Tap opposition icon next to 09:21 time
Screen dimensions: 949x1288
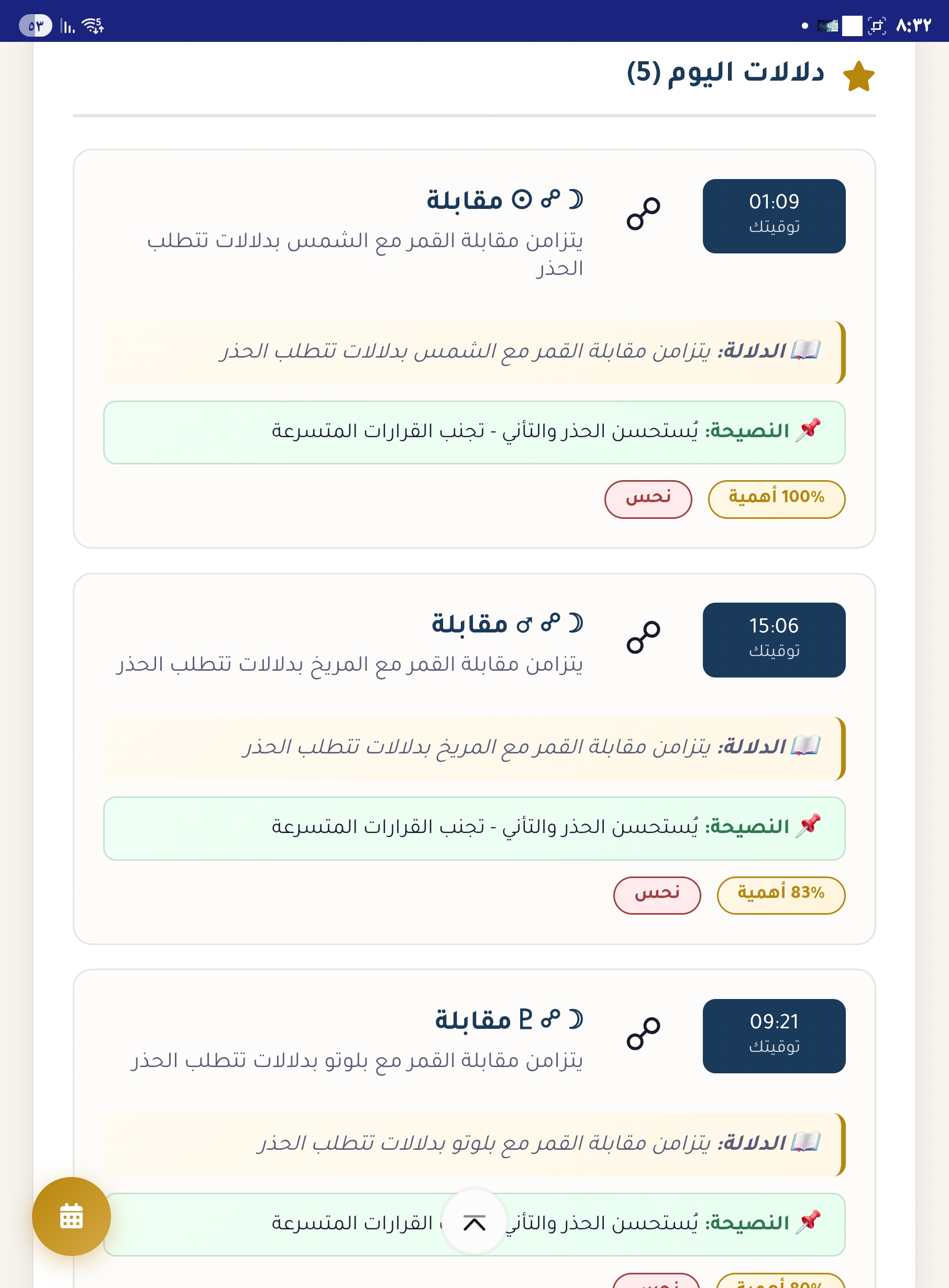coord(643,1033)
